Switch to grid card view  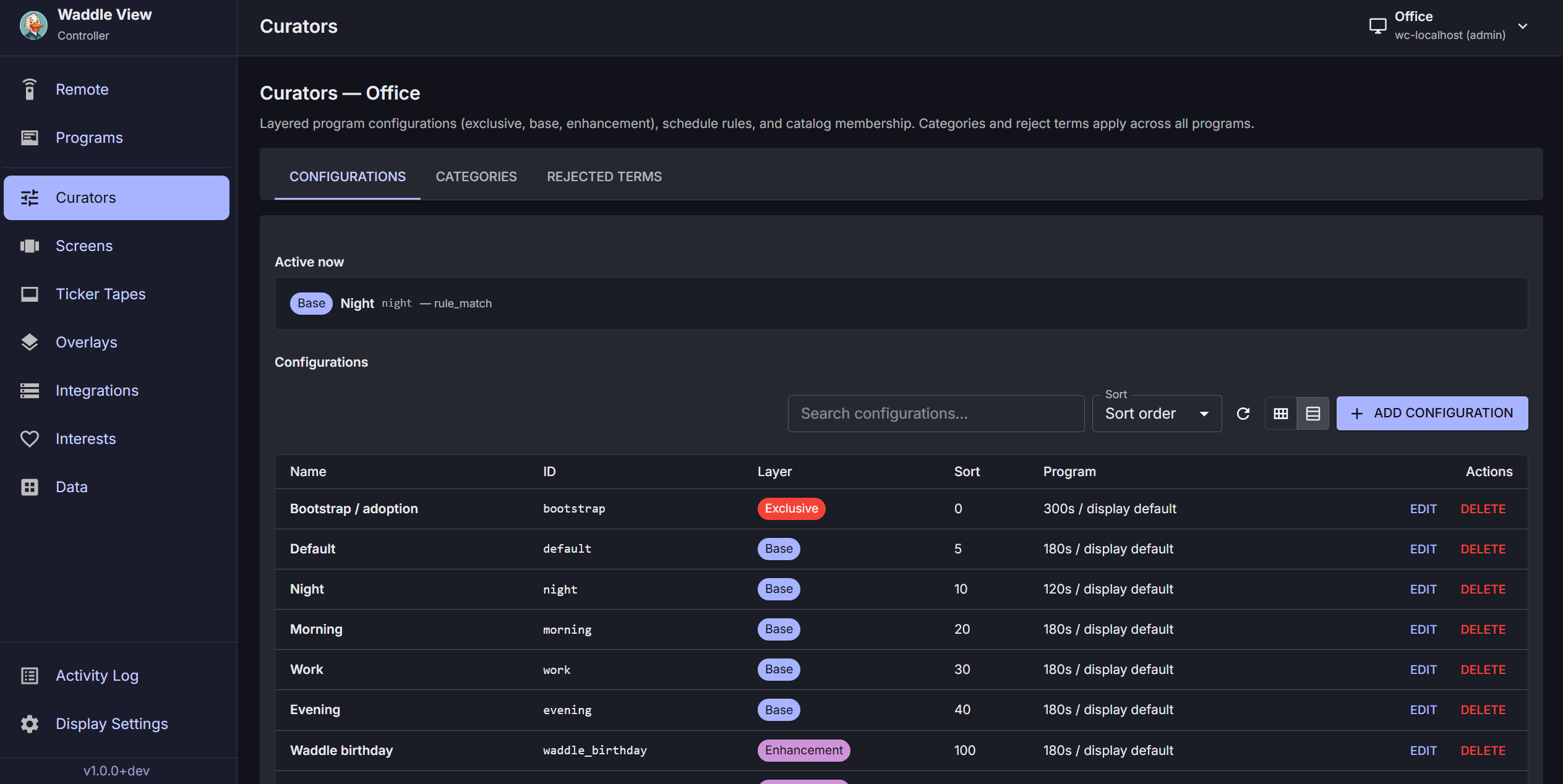[1281, 414]
